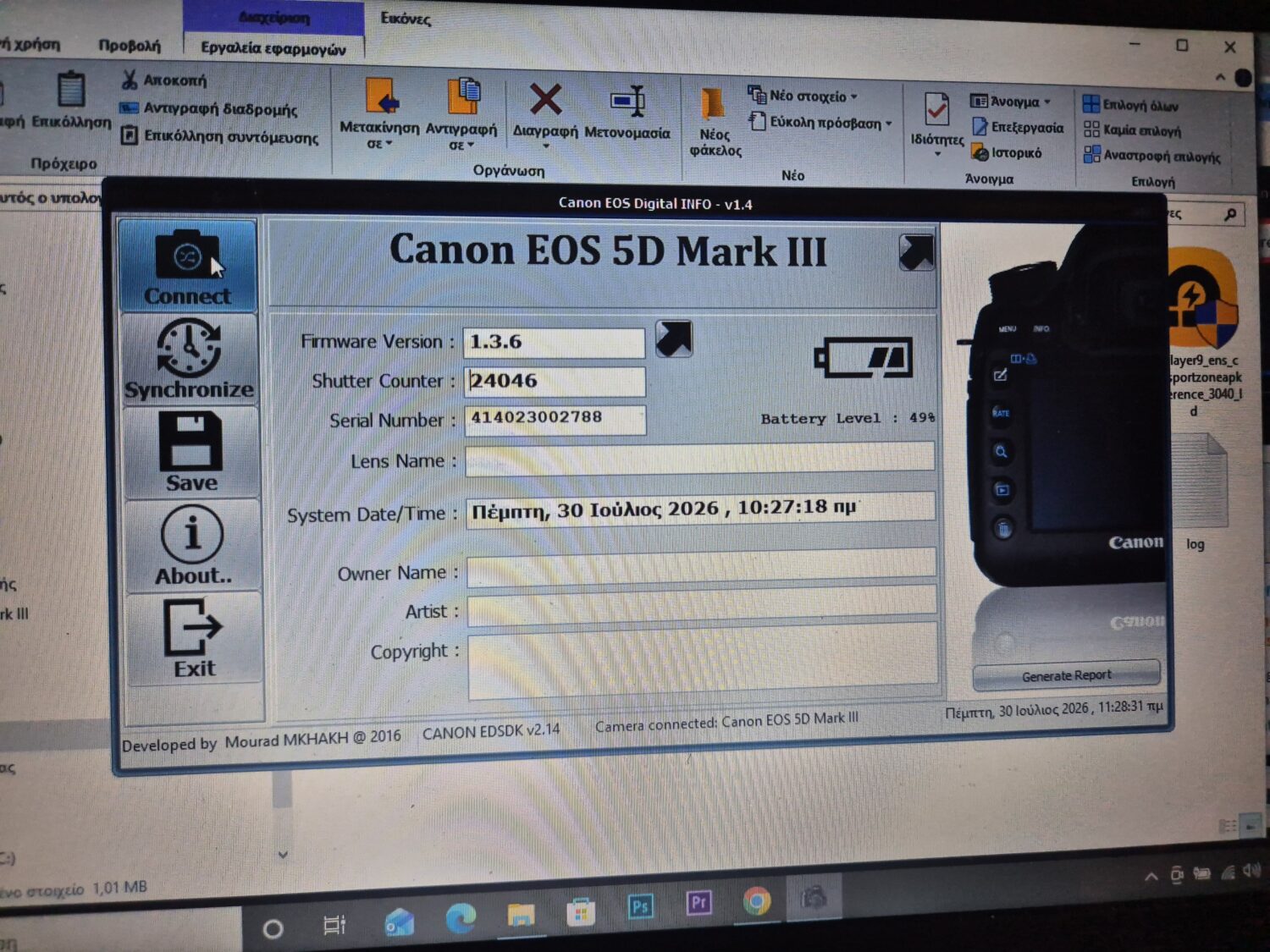Switch to the Προβολή ribbon tab

(x=129, y=46)
